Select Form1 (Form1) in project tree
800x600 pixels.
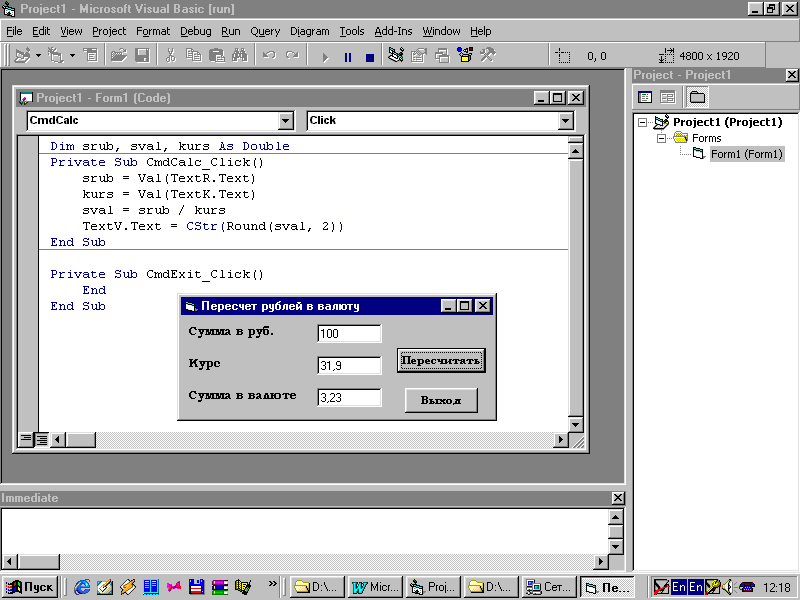click(746, 154)
